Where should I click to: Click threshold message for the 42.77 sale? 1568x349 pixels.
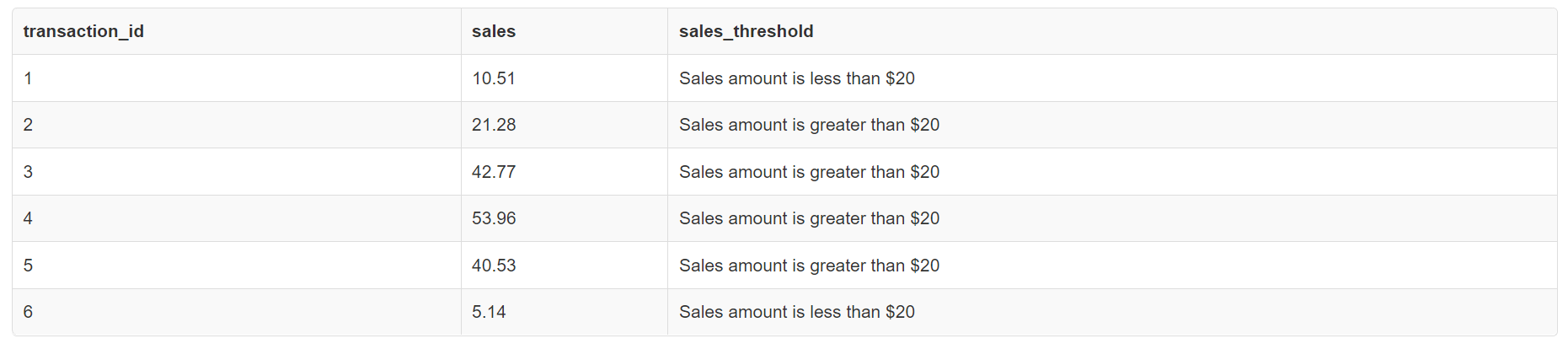(x=809, y=172)
